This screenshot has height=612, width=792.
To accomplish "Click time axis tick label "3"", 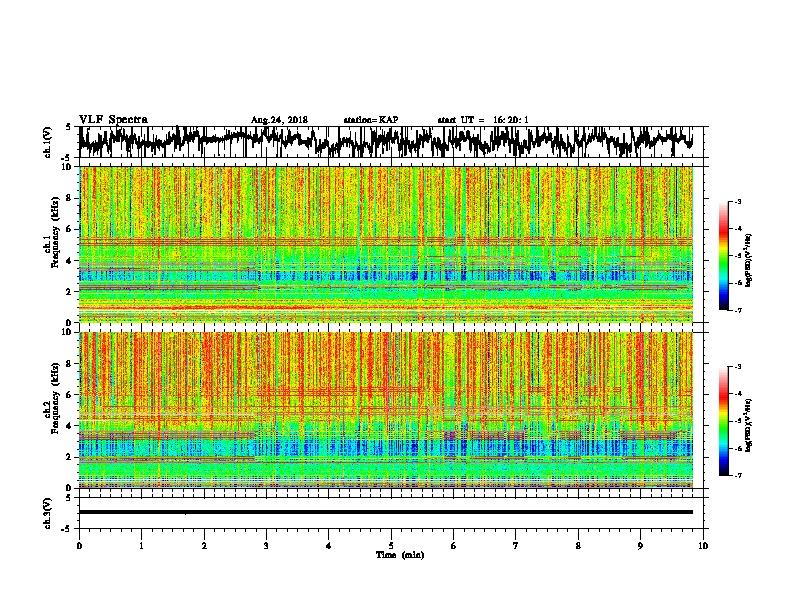I will point(266,546).
